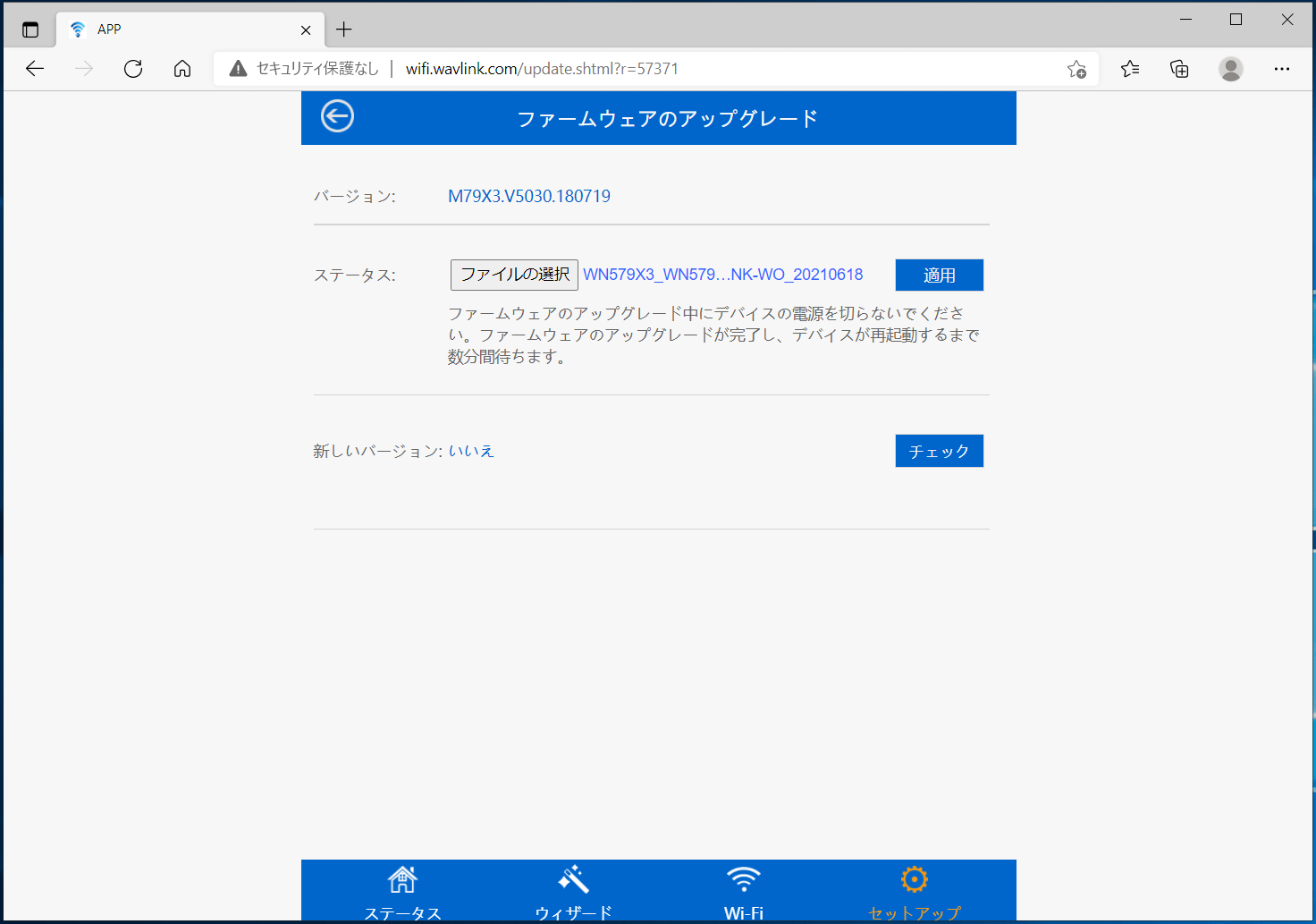Minimize the browser window
Viewport: 1316px width, 924px height.
[x=1185, y=20]
